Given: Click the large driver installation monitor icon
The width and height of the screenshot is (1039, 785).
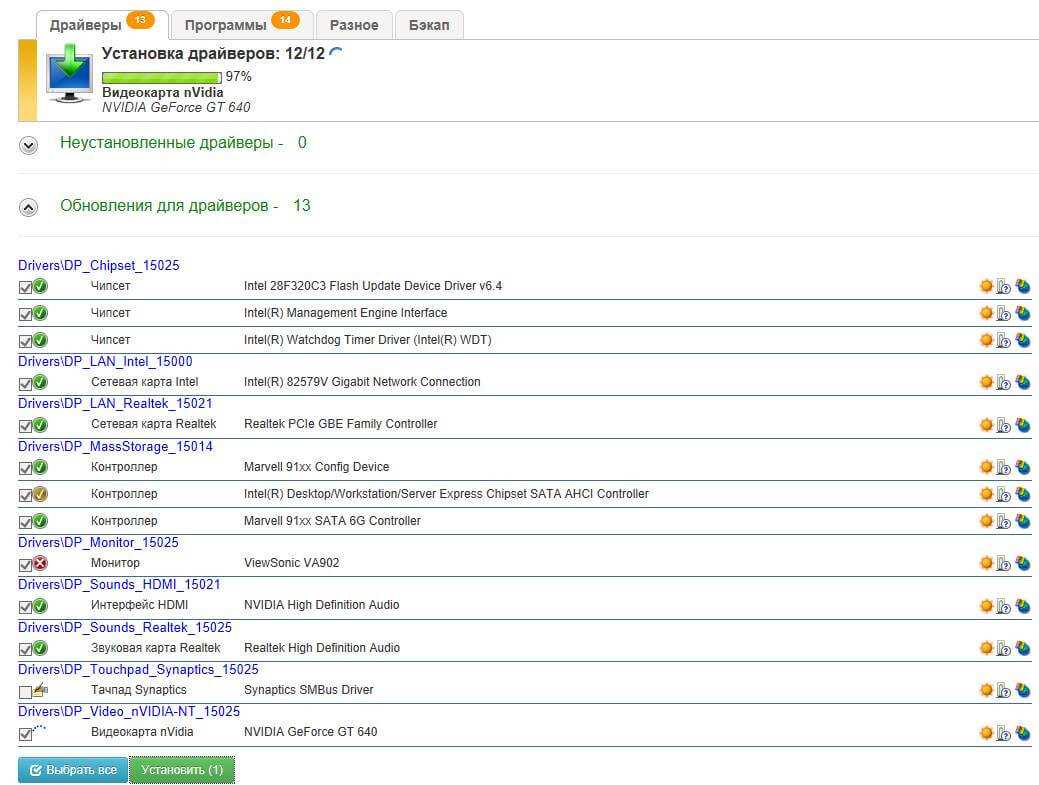Looking at the screenshot, I should tap(70, 76).
